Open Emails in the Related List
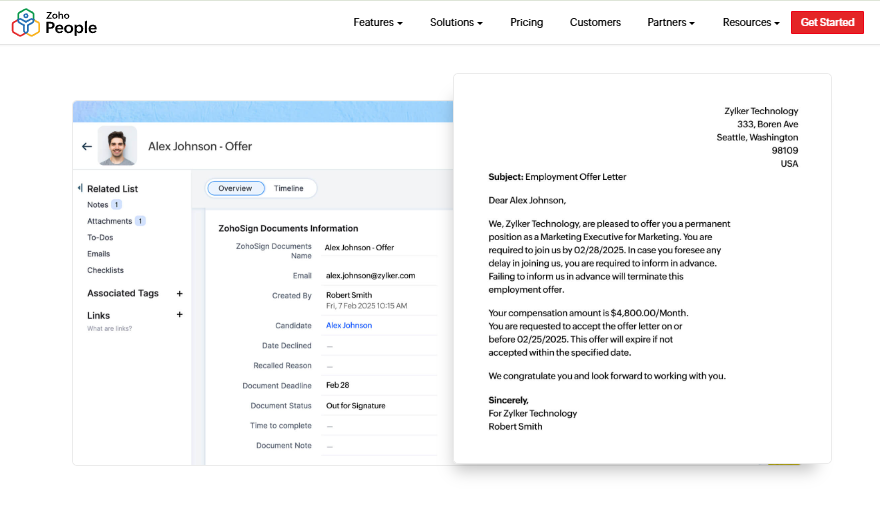This screenshot has width=880, height=521. [99, 254]
